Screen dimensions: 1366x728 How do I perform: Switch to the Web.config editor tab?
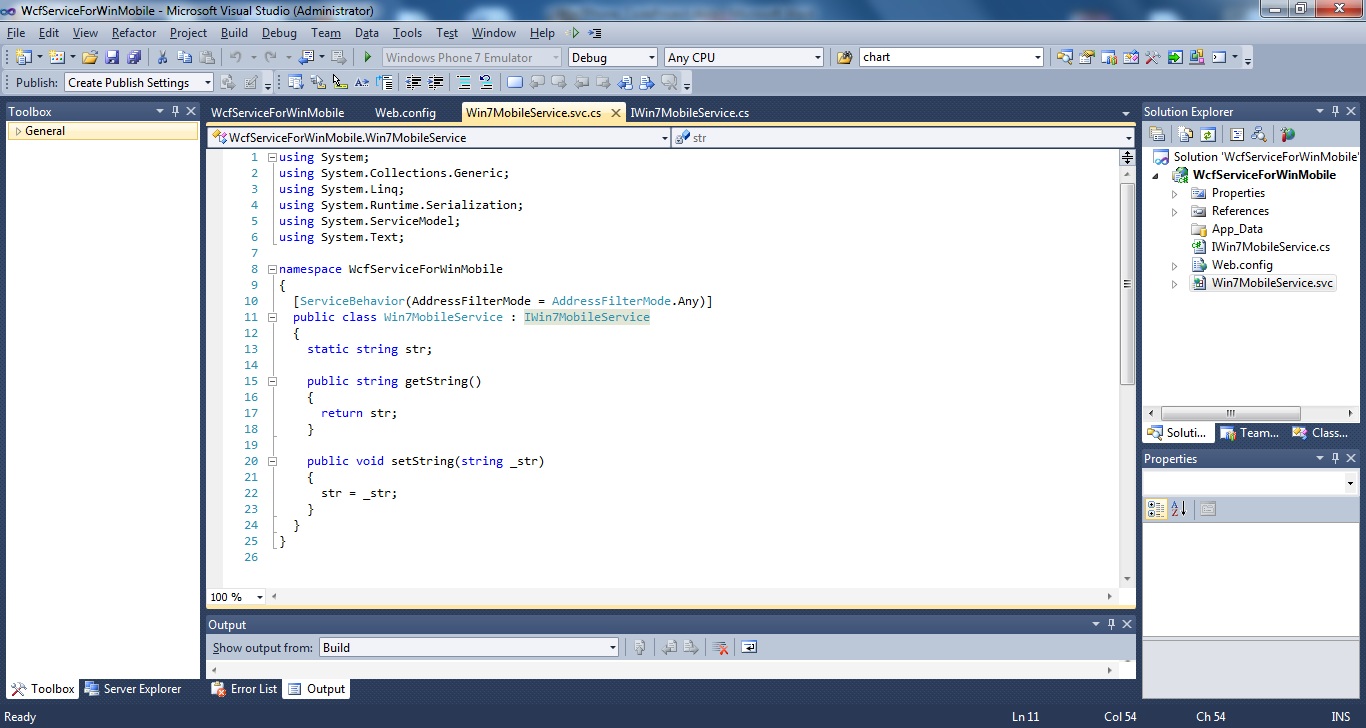click(405, 113)
